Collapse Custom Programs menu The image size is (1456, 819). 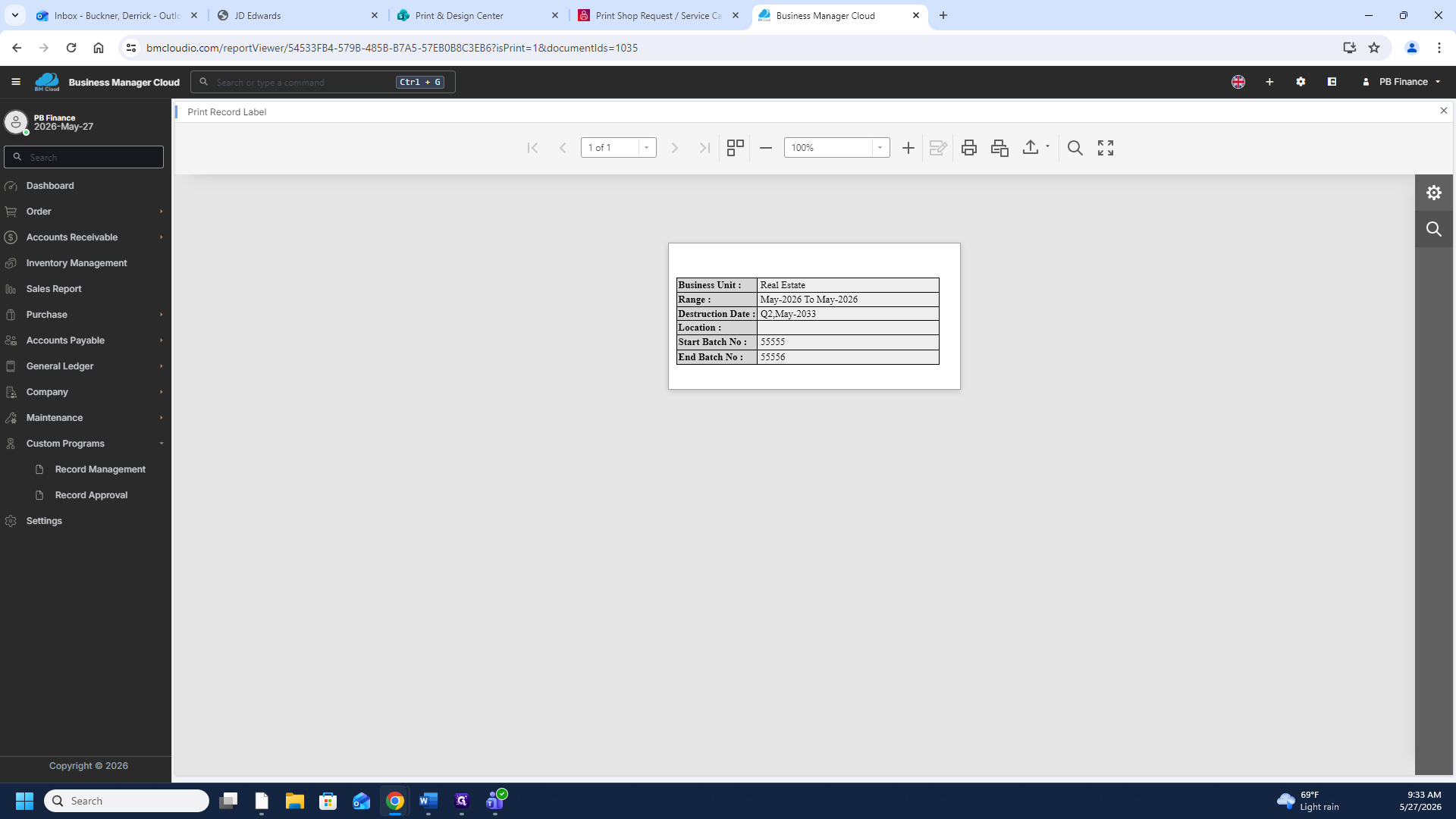point(85,444)
